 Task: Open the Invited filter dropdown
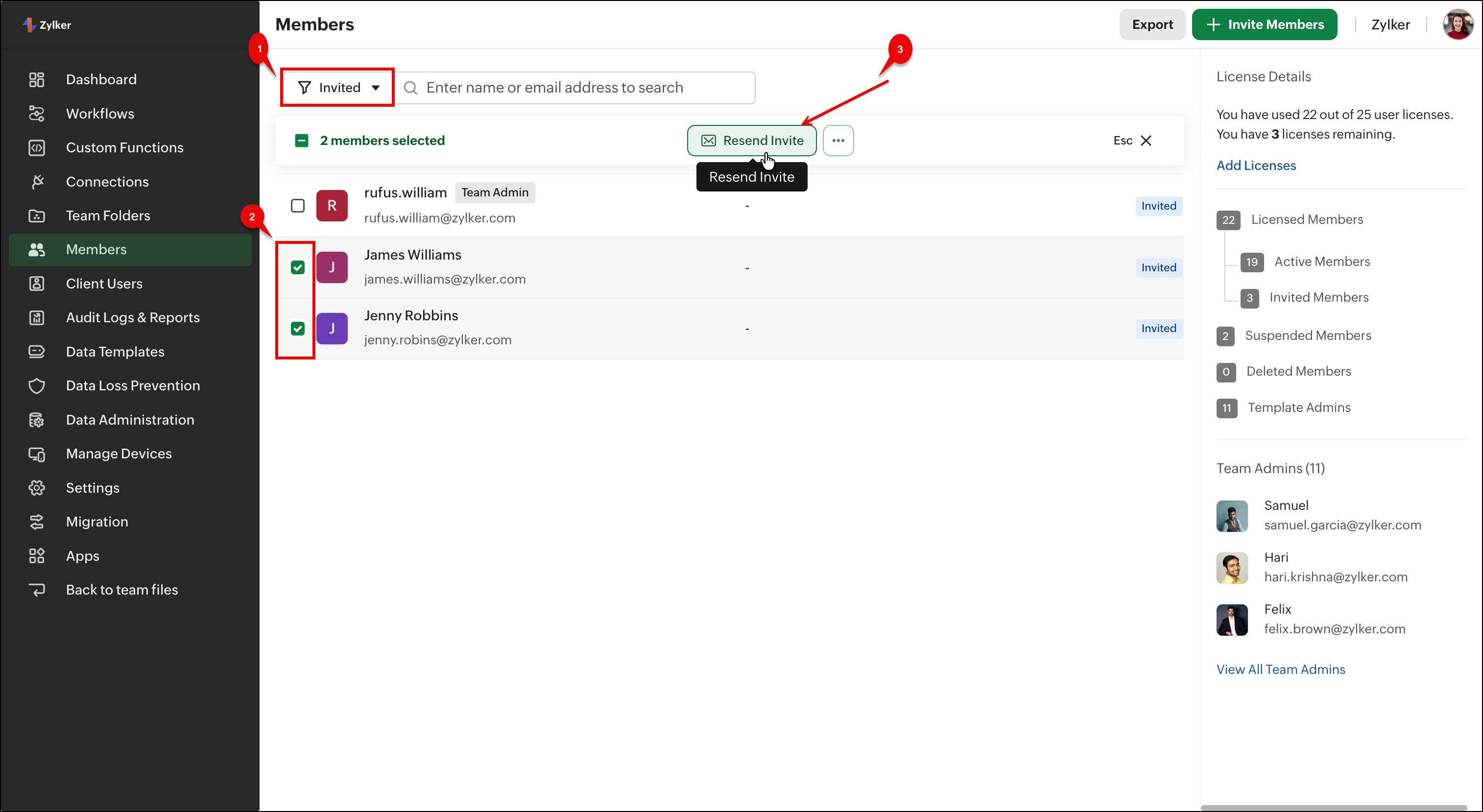pos(338,88)
